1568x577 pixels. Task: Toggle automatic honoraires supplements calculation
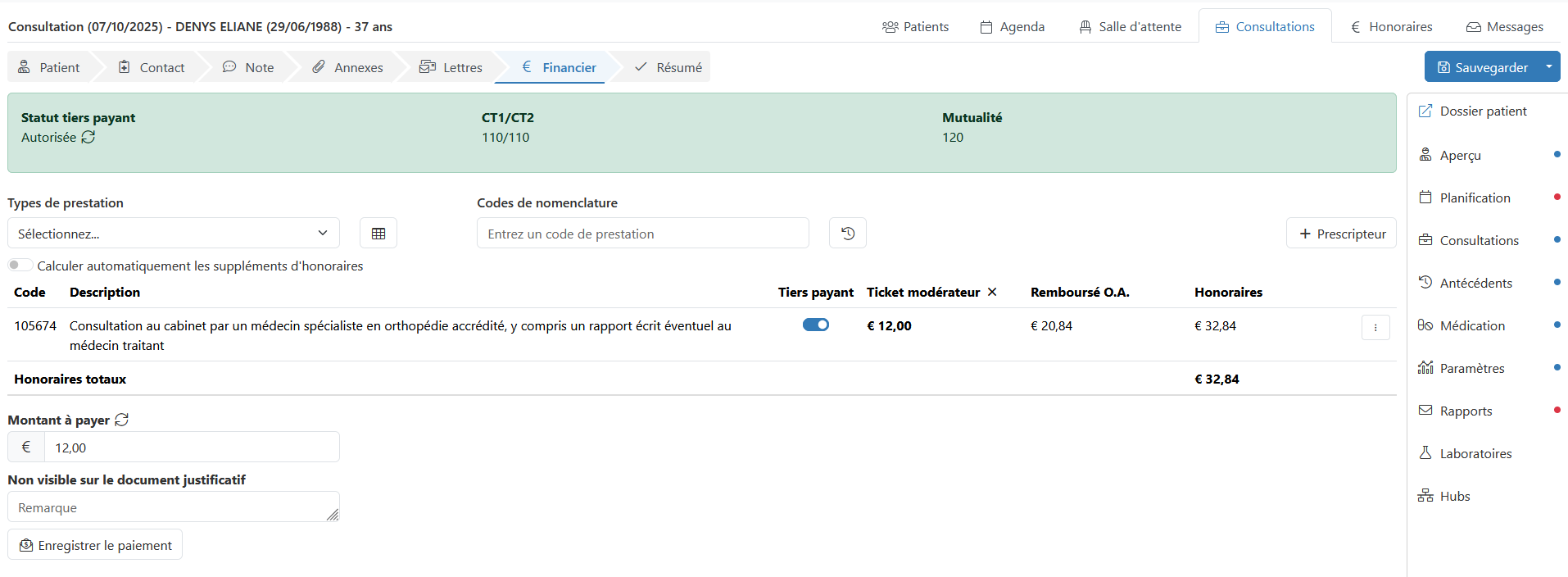point(20,265)
